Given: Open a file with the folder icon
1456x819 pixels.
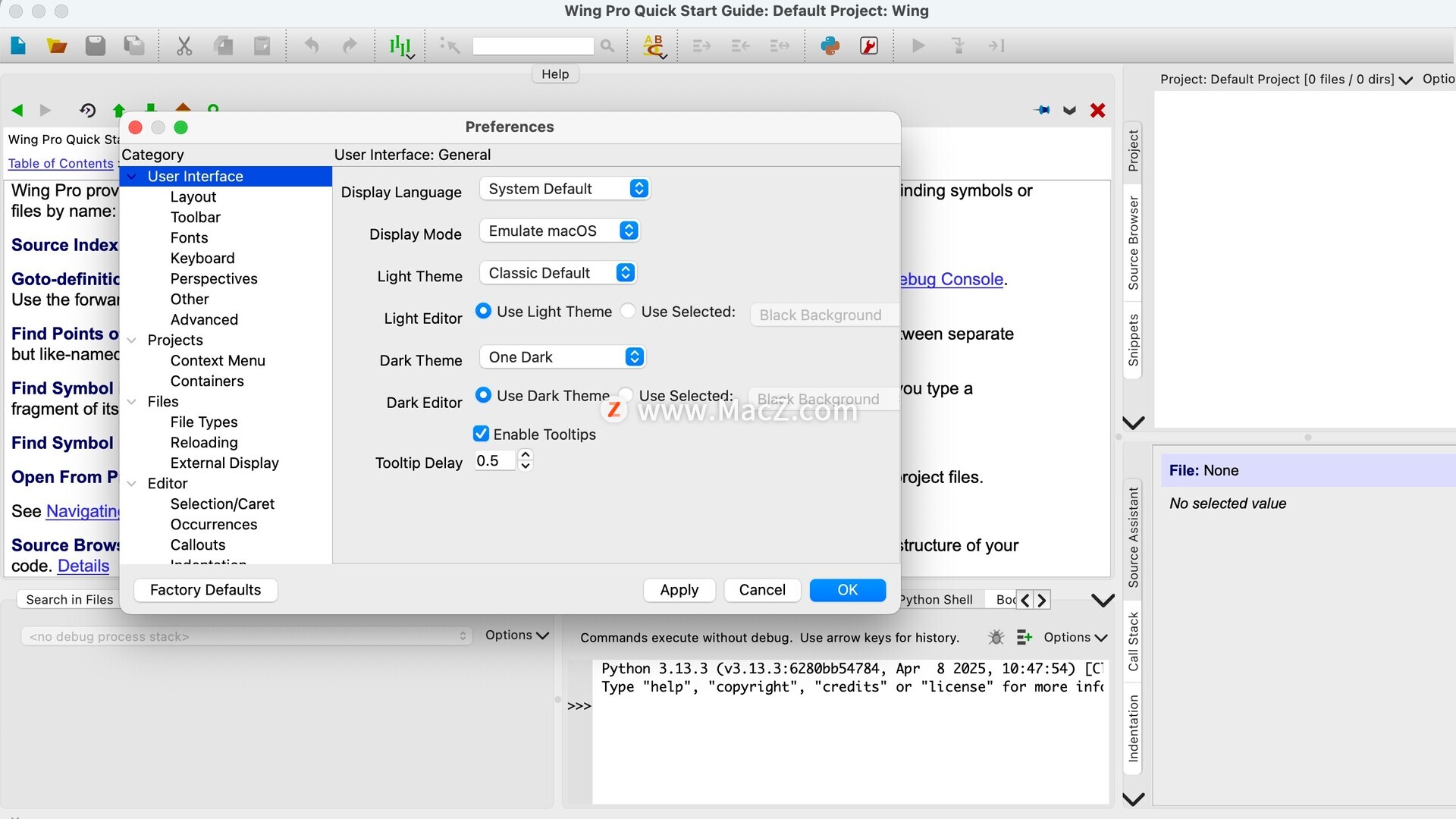Looking at the screenshot, I should 57,45.
